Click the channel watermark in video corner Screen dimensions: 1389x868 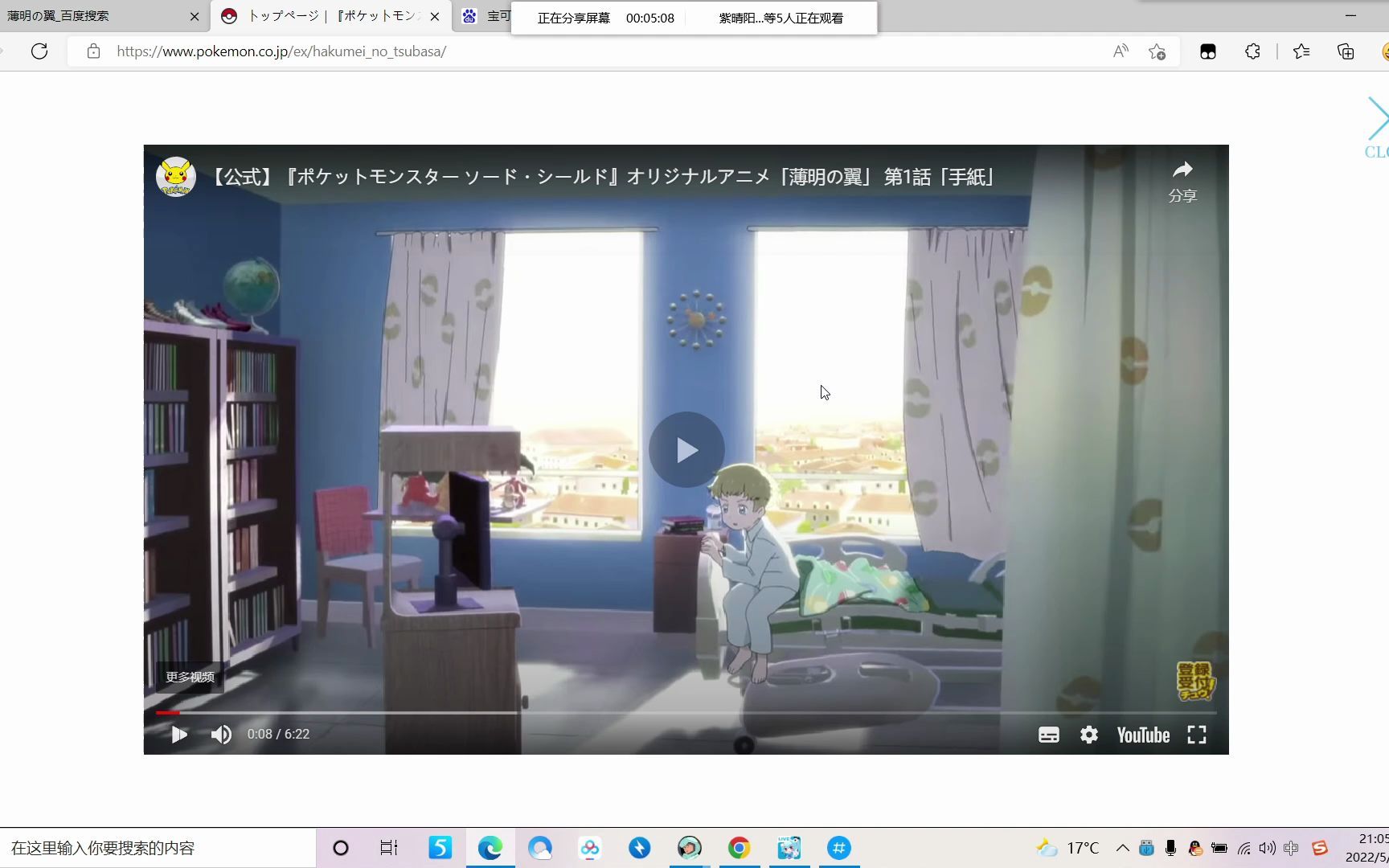[x=1195, y=681]
